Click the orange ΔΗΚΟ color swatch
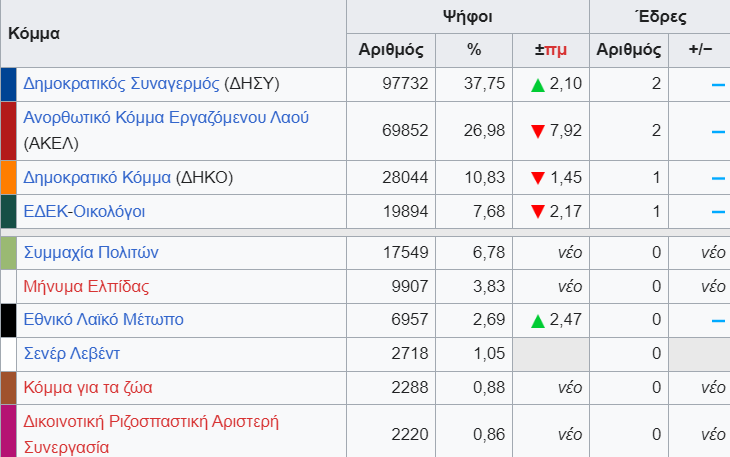Screen dimensions: 730x457 (8, 178)
